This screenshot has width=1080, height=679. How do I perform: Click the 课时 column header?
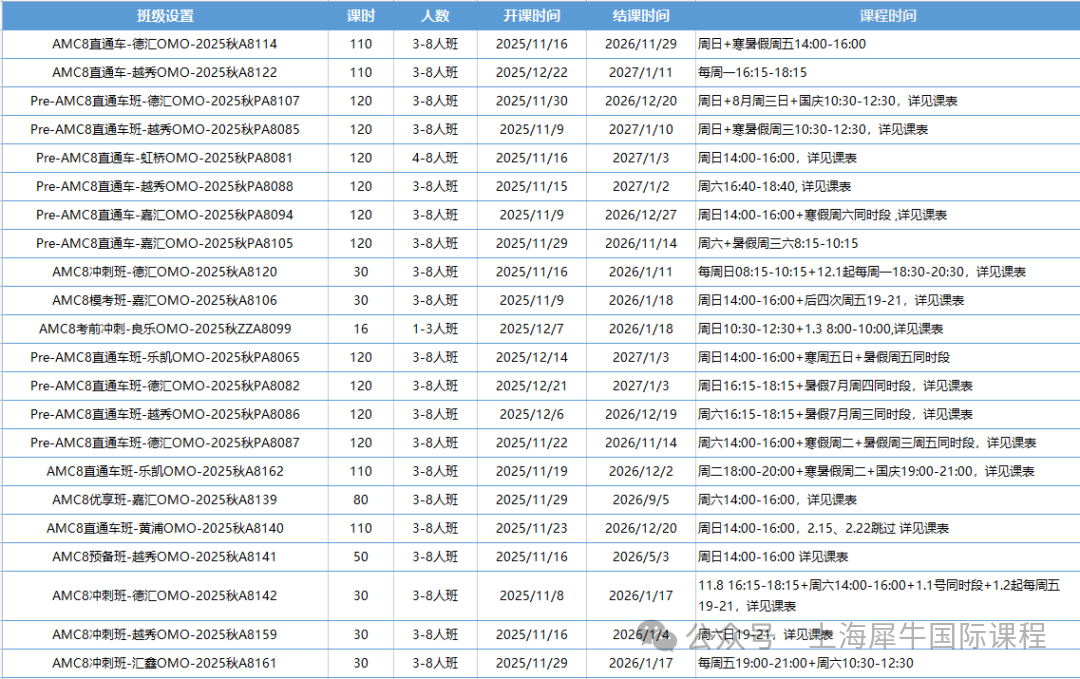tap(360, 16)
